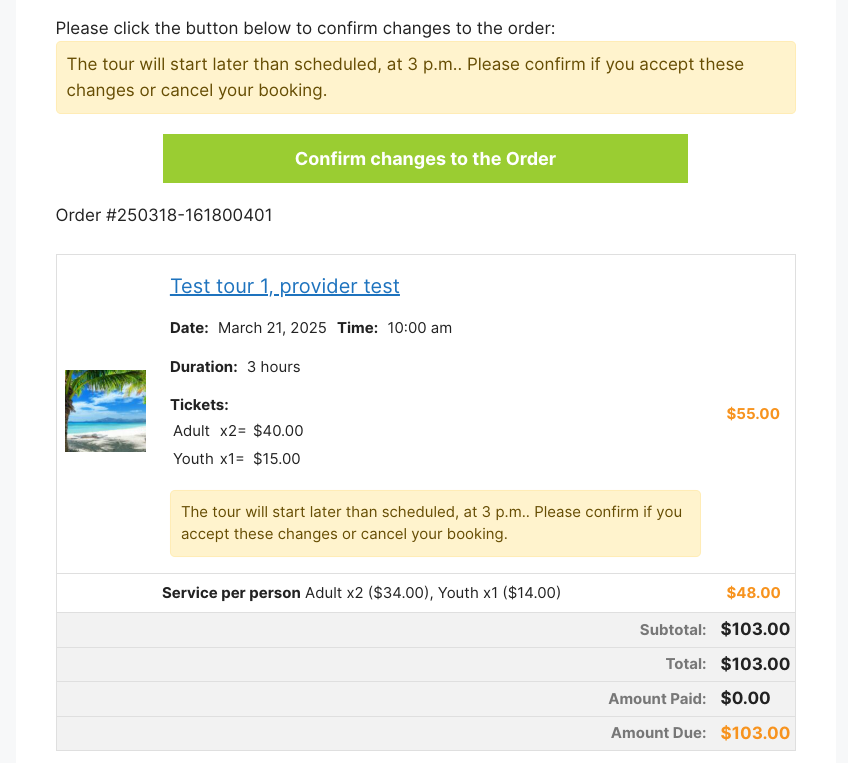
Task: Click the Amount Paid $0.00 value
Action: pos(745,698)
